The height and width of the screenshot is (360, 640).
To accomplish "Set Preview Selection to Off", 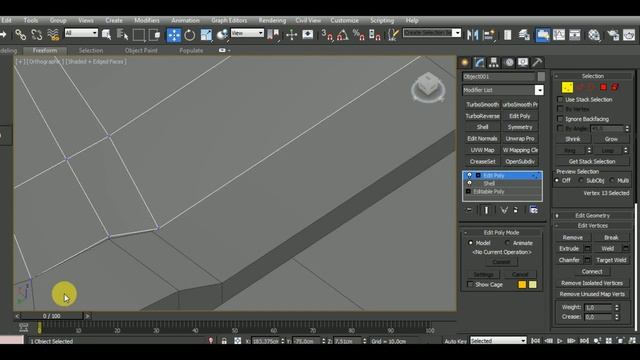I will pyautogui.click(x=557, y=180).
